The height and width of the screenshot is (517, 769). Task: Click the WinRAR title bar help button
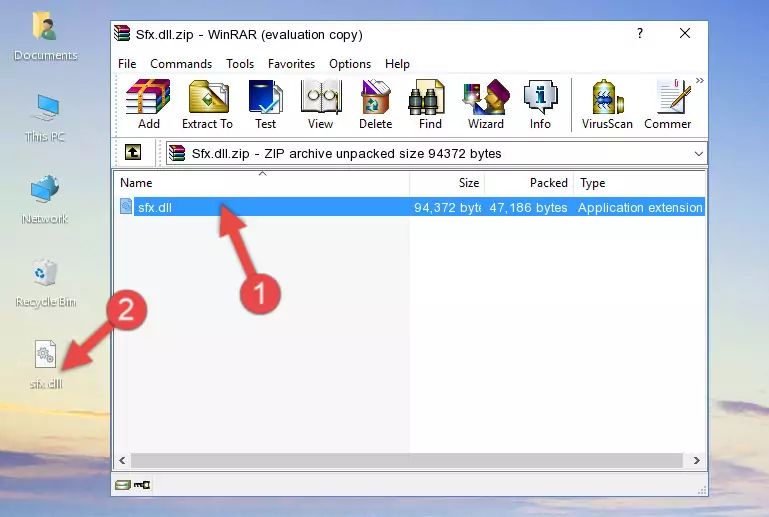[x=640, y=33]
